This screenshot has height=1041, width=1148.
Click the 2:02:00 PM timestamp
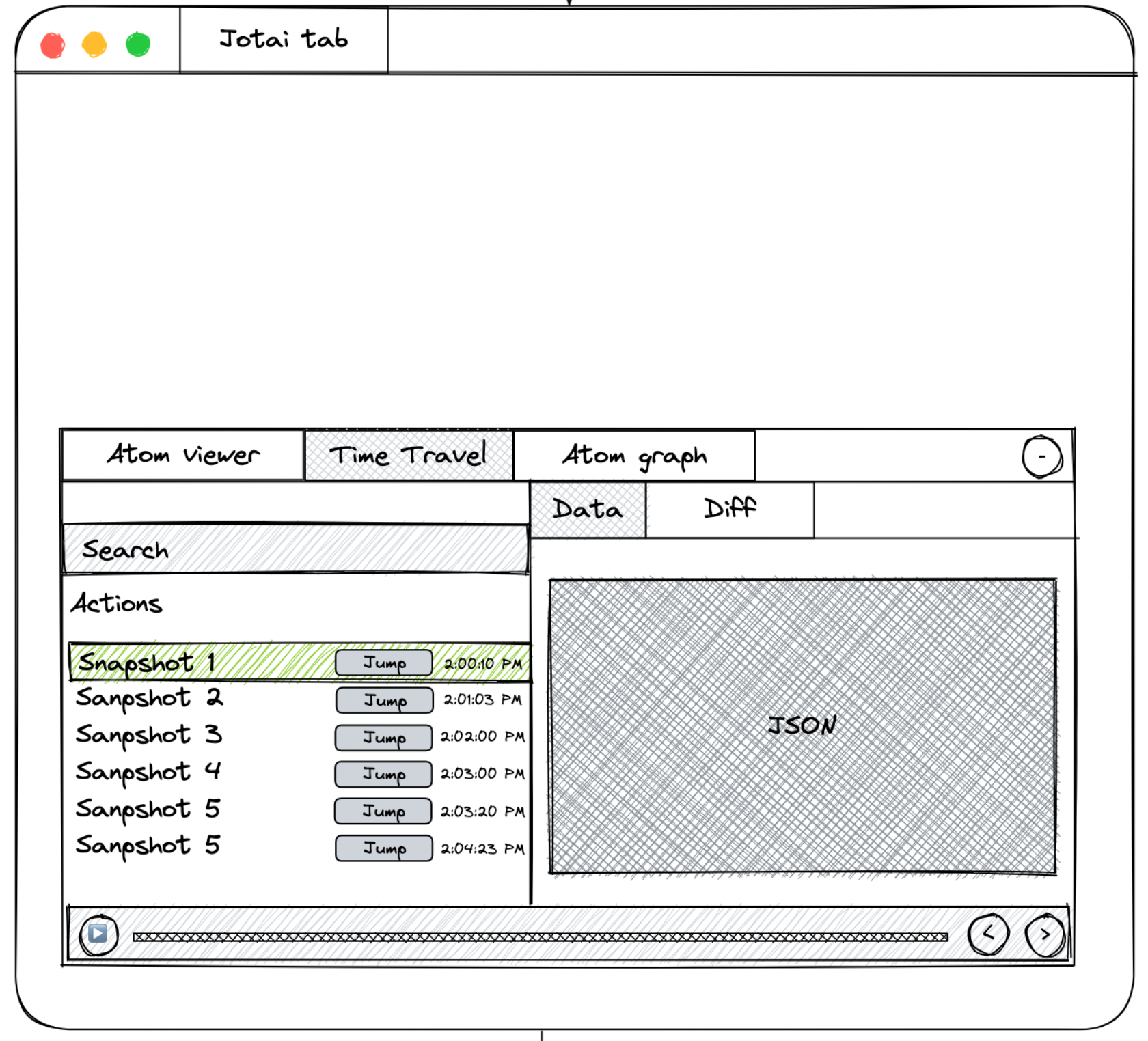point(482,736)
